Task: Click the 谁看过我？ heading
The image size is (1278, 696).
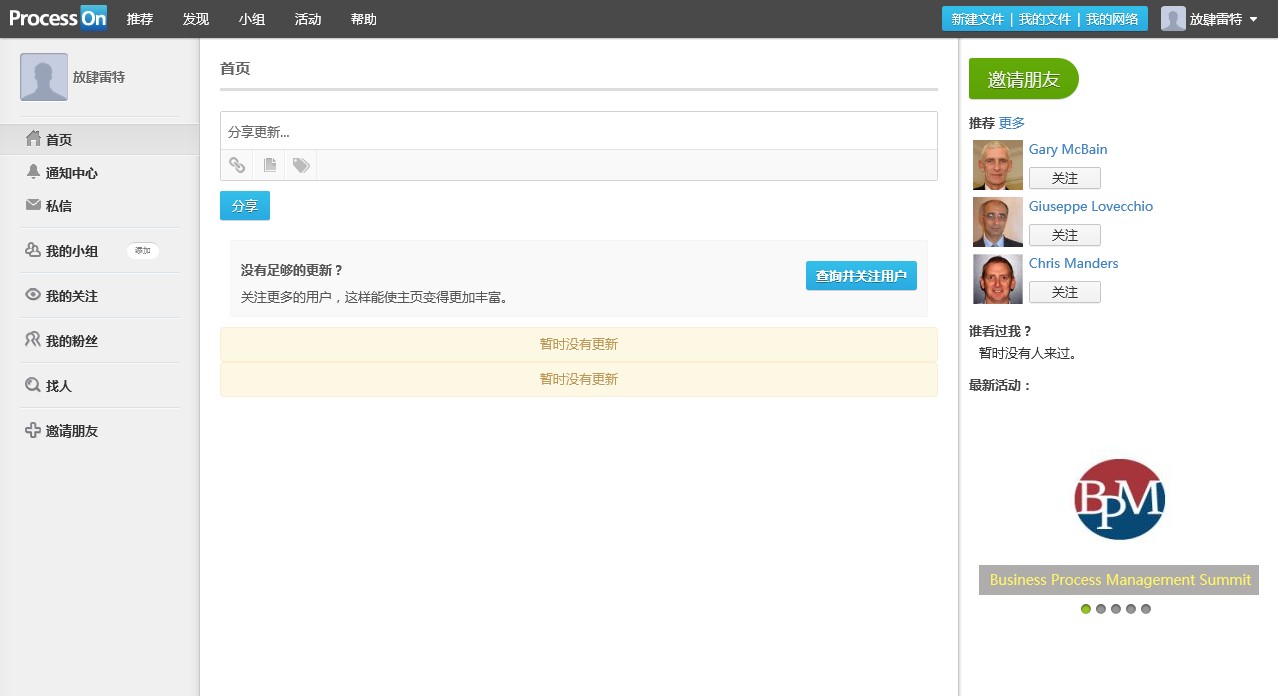Action: pyautogui.click(x=1000, y=331)
